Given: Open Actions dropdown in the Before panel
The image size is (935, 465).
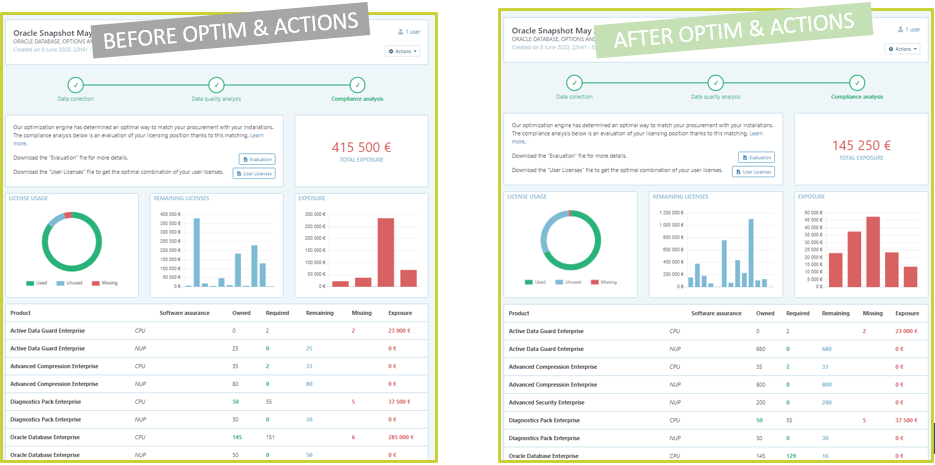Looking at the screenshot, I should click(403, 51).
